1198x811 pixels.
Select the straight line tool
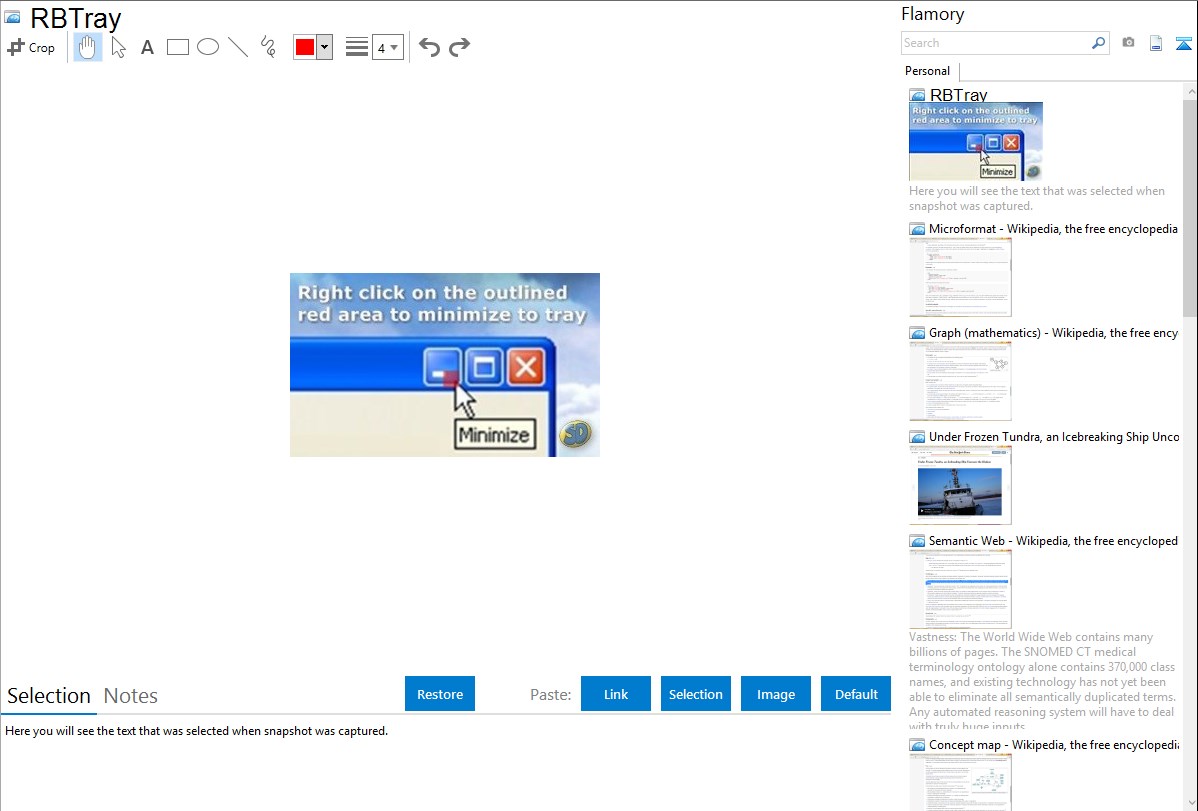pos(238,47)
